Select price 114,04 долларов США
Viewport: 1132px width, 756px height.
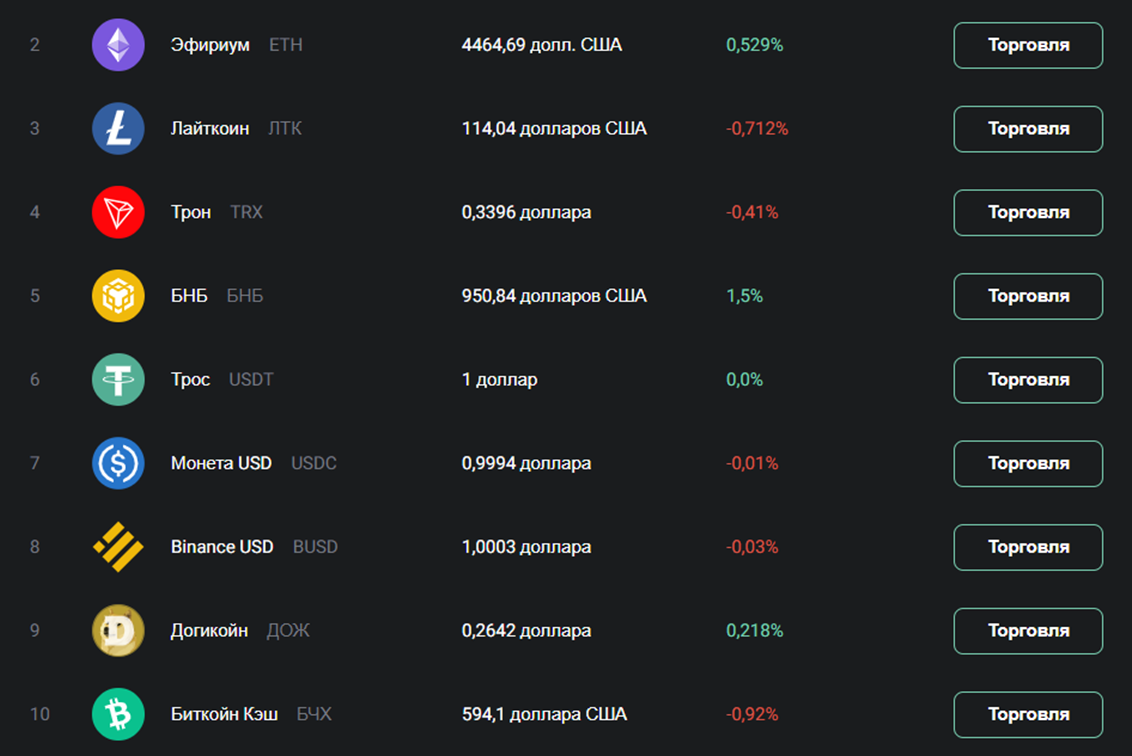(x=554, y=129)
